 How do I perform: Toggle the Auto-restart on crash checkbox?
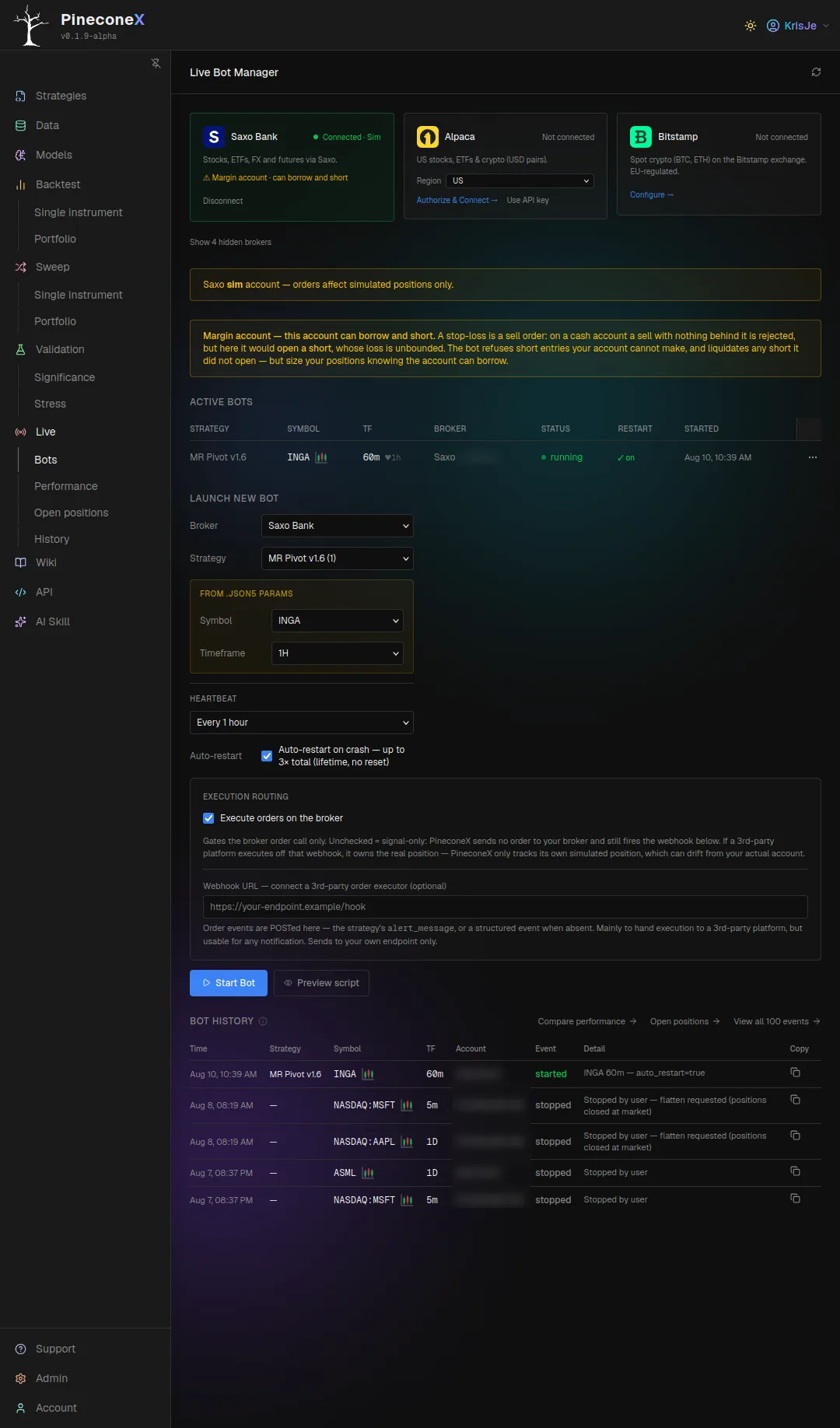pyautogui.click(x=267, y=756)
